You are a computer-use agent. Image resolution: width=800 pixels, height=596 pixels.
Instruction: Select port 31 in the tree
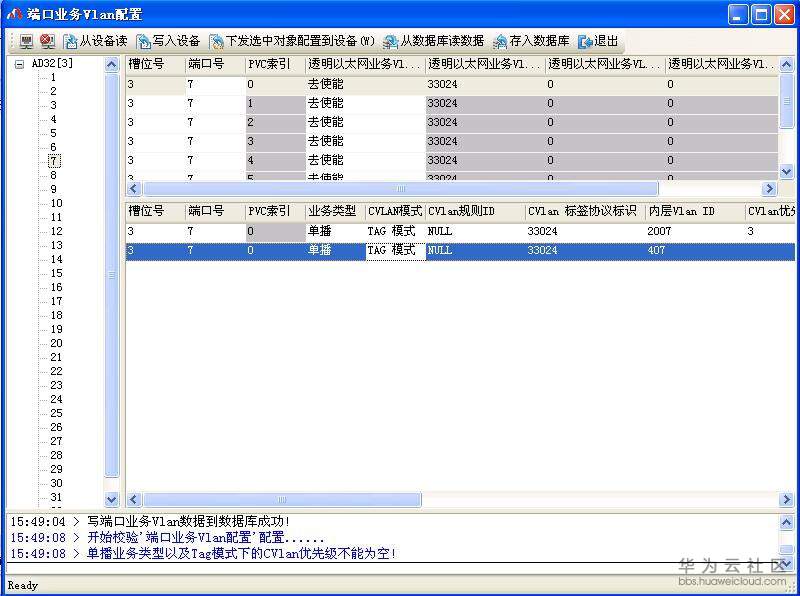coord(56,497)
